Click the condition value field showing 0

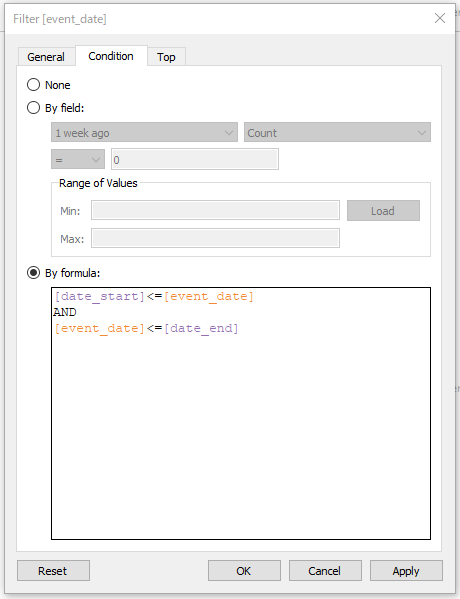pos(195,159)
